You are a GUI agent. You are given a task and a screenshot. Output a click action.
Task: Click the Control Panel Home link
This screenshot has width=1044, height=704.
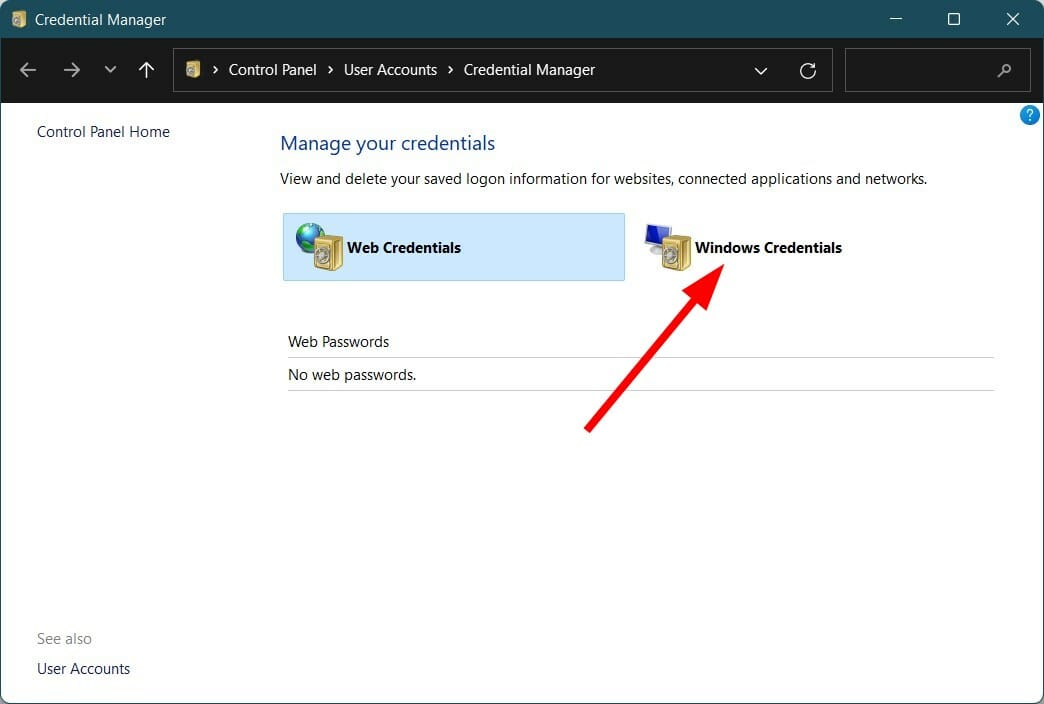103,131
